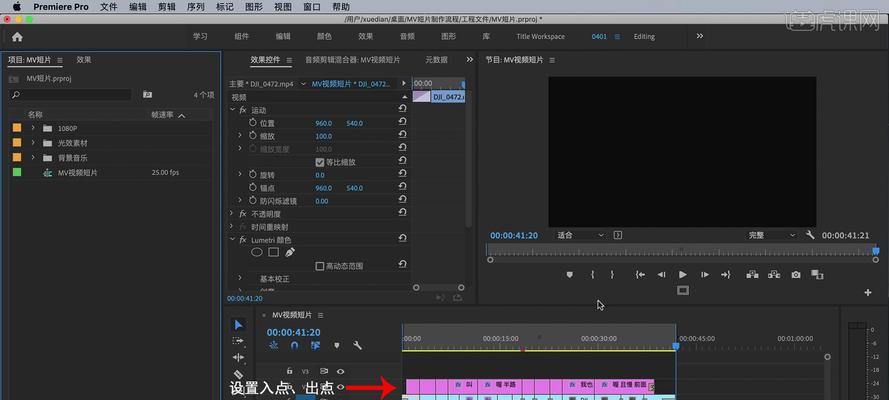This screenshot has height=400, width=889.
Task: Toggle 缩放 animation stopwatch
Action: click(x=253, y=136)
